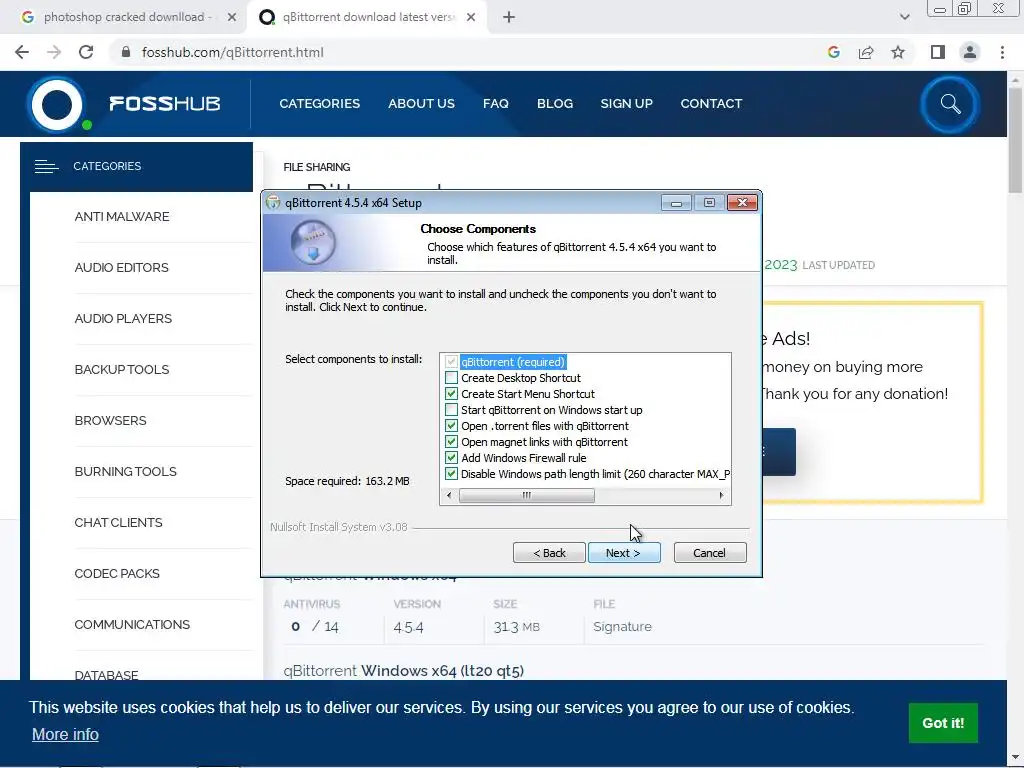Close the photoshop cracked download tab
This screenshot has width=1024, height=768.
[231, 17]
